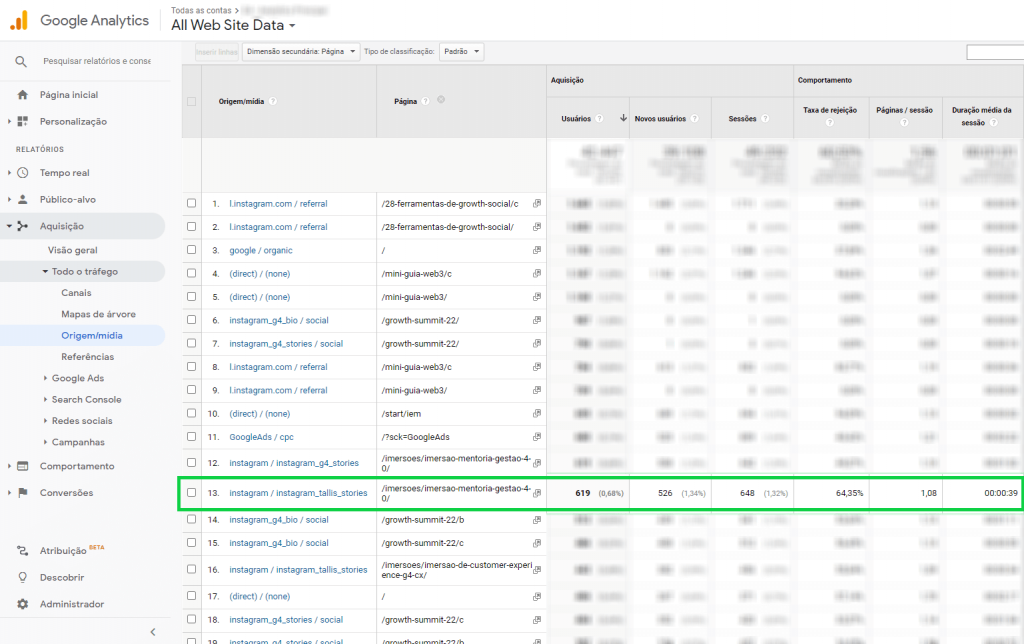Click the Tempo real clock icon

pos(23,173)
